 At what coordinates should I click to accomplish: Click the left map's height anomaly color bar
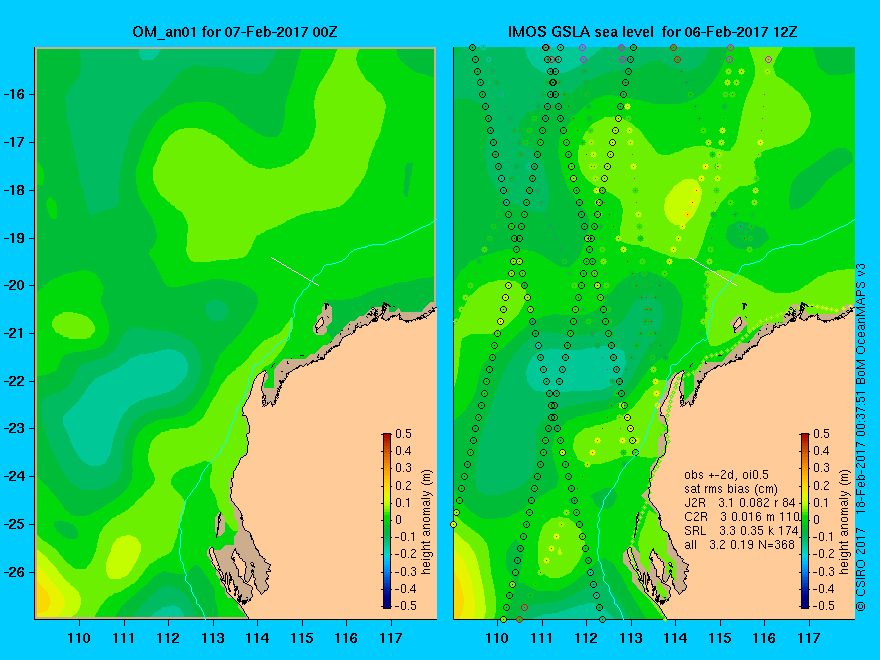coord(387,520)
